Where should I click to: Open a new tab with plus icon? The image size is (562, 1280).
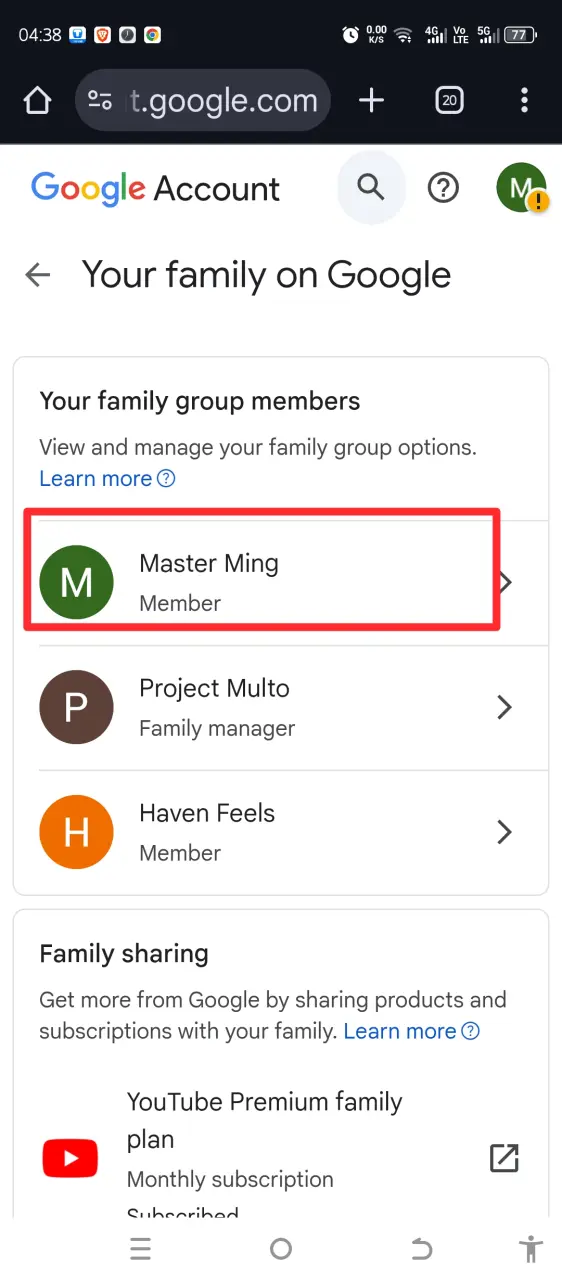(x=372, y=100)
